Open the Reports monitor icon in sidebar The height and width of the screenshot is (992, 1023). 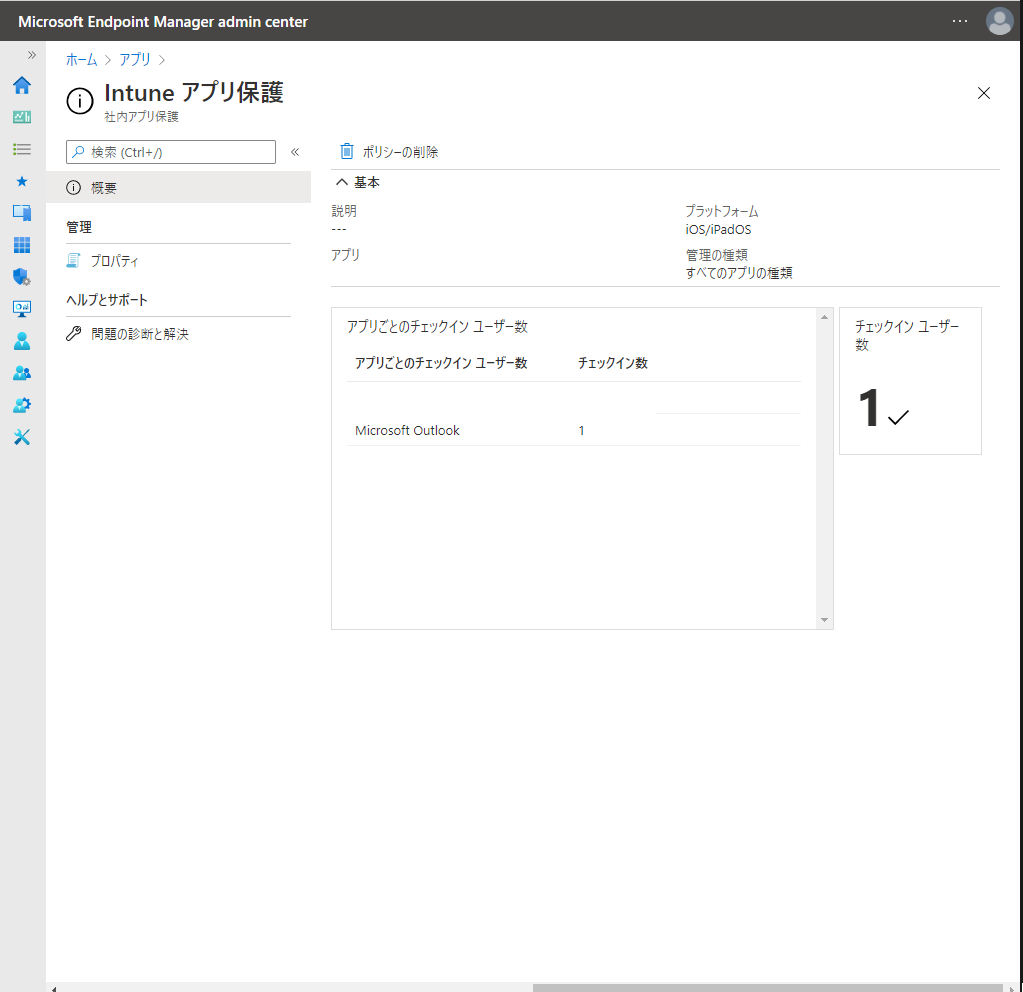point(22,309)
